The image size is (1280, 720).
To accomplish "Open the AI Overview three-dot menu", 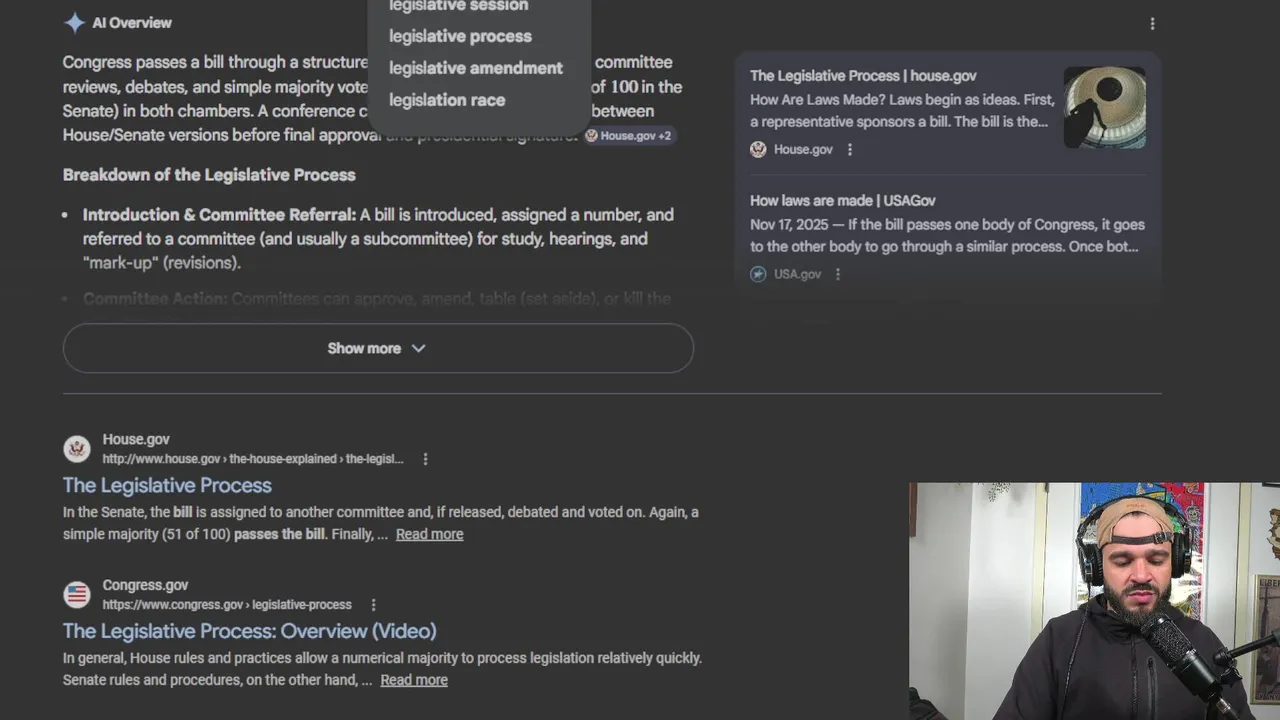I will [x=1152, y=23].
